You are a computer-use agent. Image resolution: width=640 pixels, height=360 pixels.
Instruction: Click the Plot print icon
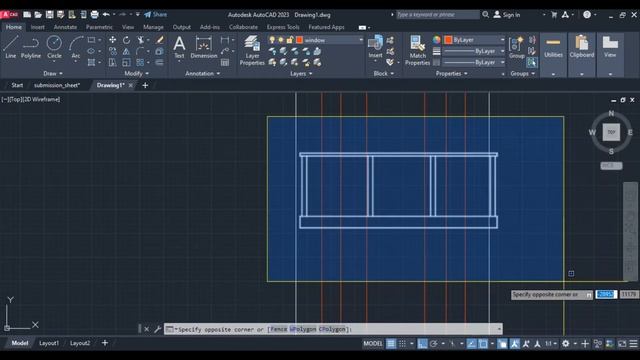(94, 15)
